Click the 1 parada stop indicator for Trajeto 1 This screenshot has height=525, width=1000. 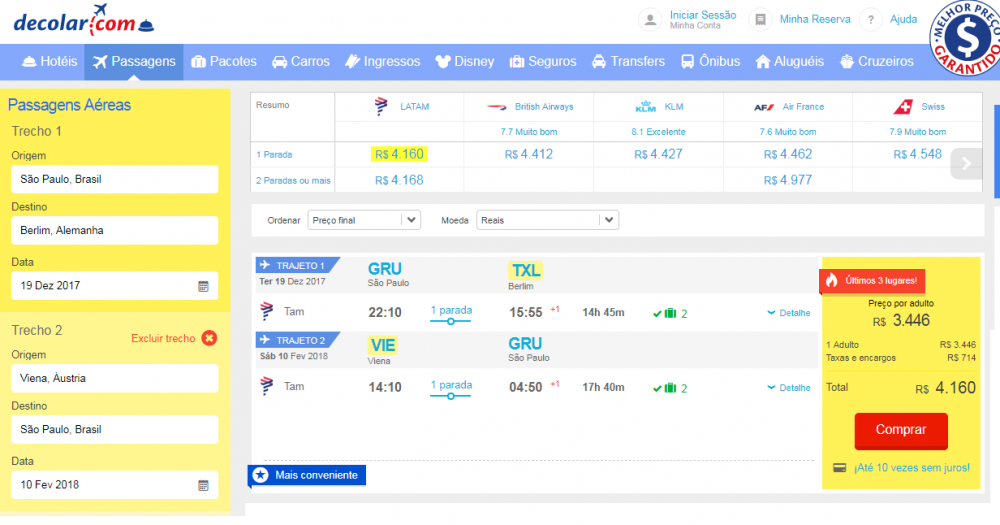click(451, 312)
